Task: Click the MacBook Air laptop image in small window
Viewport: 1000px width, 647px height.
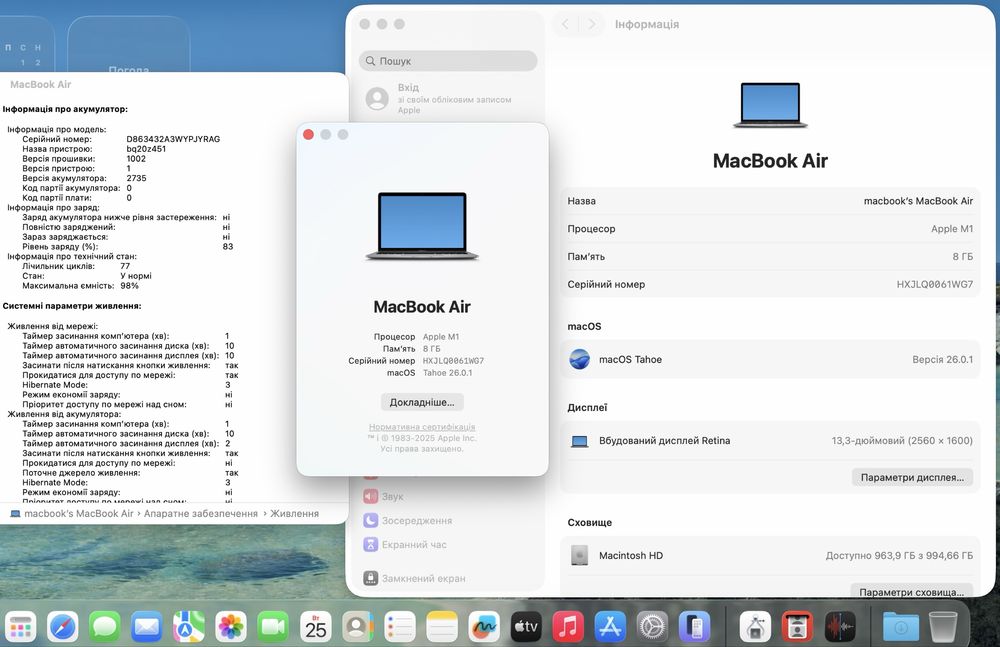Action: 422,227
